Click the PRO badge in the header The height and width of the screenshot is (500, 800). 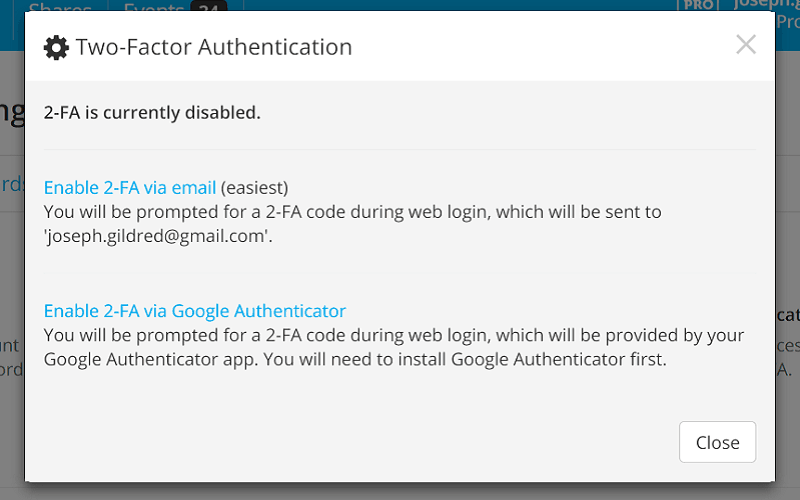pos(697,6)
